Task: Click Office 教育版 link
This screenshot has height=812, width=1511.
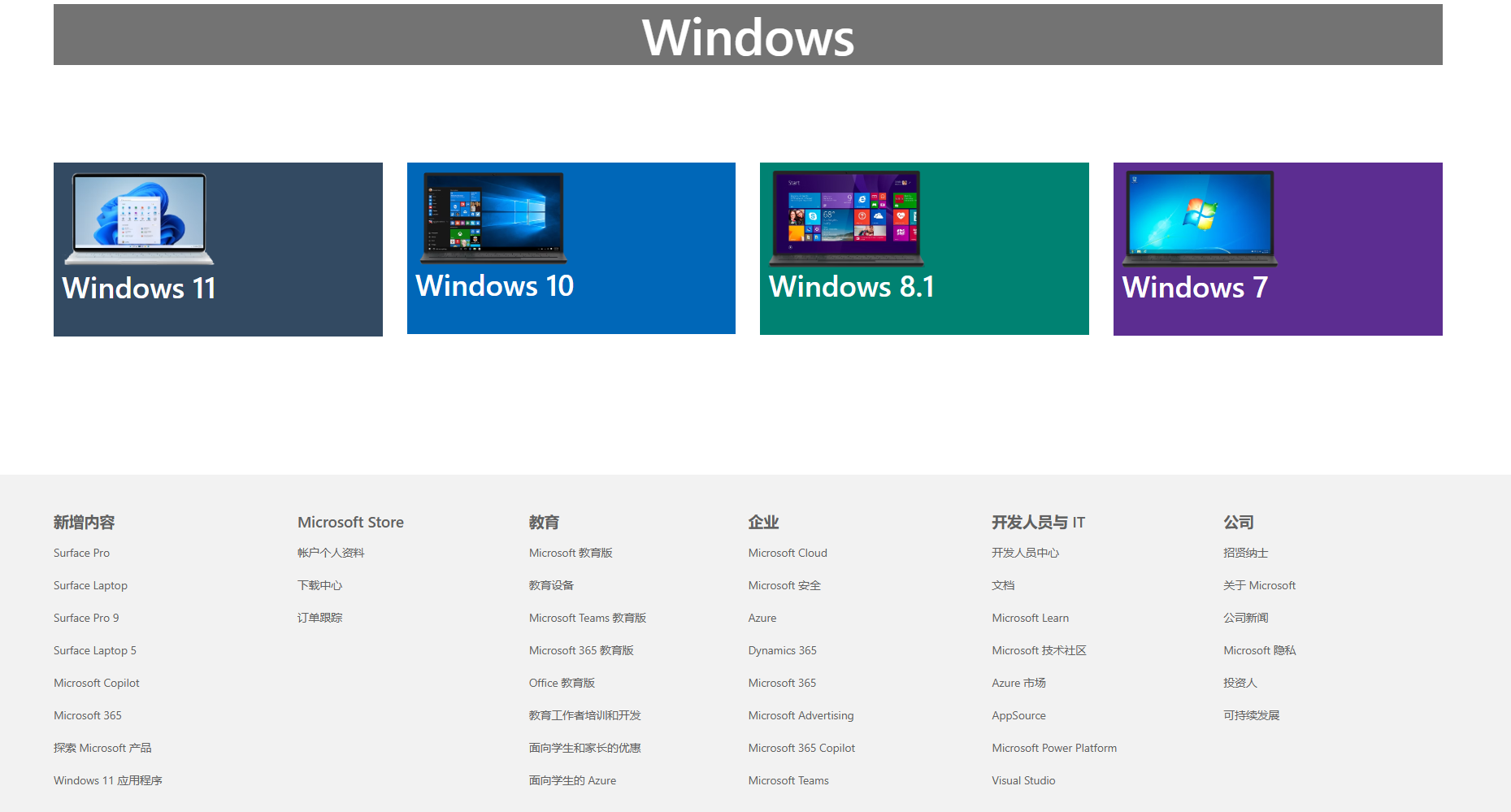Action: (x=562, y=683)
